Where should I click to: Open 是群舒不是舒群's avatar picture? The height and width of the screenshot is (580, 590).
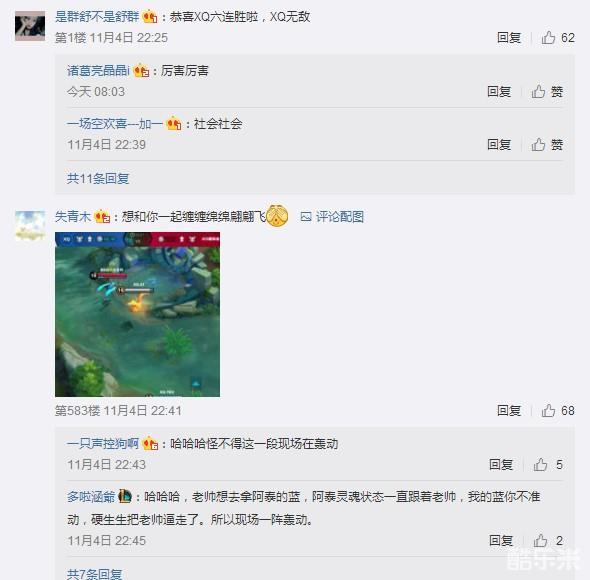pyautogui.click(x=30, y=26)
